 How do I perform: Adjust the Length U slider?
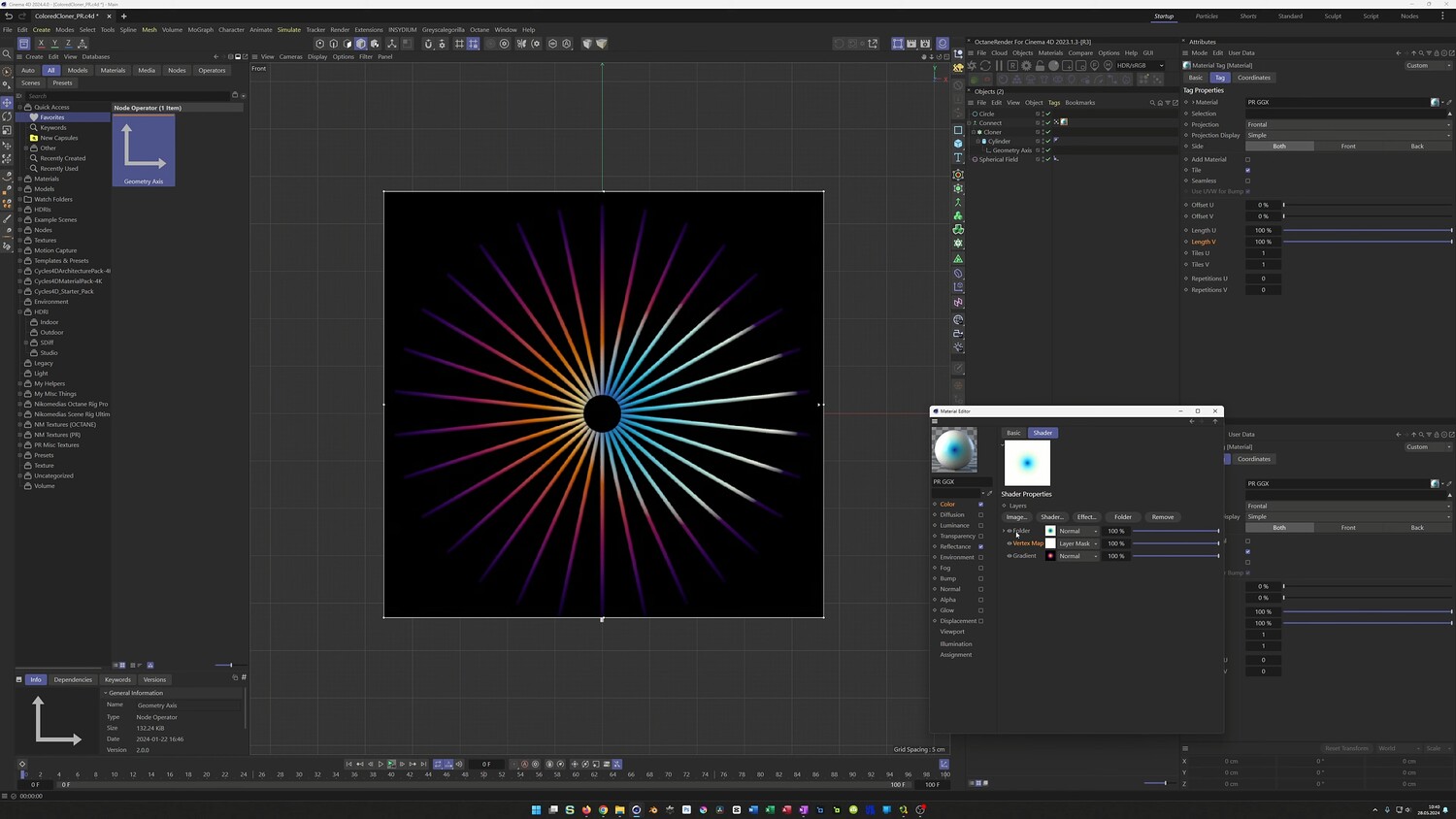[x=1367, y=230]
